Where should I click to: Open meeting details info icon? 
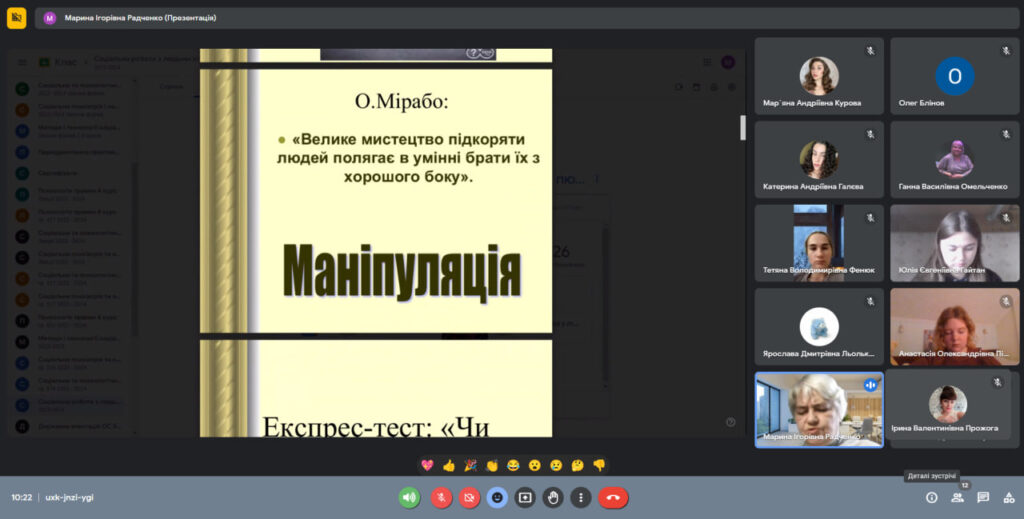pos(931,497)
